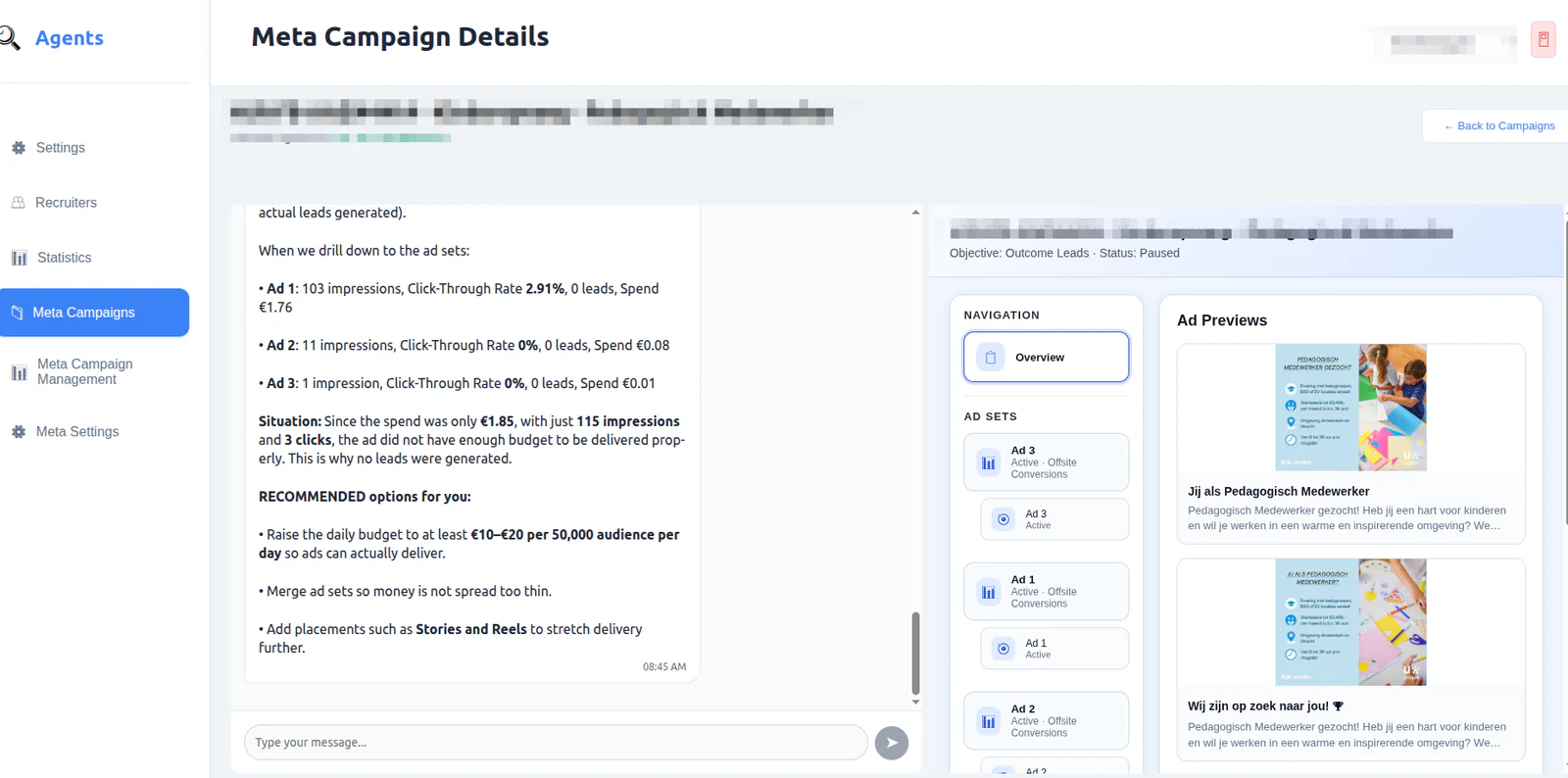The height and width of the screenshot is (778, 1568).
Task: Click the chat vertical scrollbar thumb
Action: pos(915,653)
